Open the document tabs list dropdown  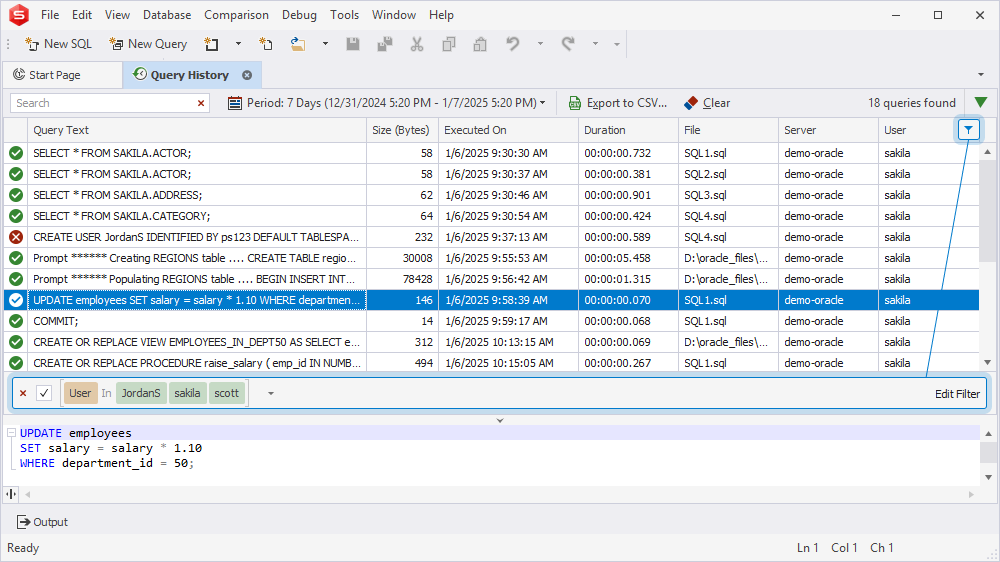pos(981,75)
